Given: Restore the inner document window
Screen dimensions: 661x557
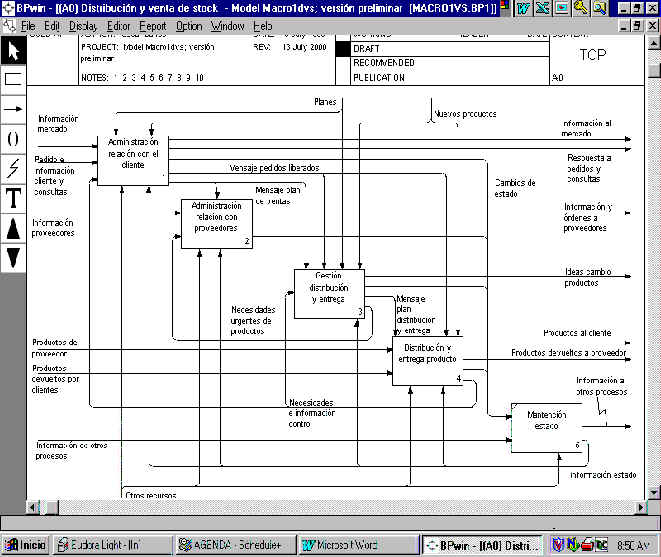Looking at the screenshot, I should click(x=637, y=26).
